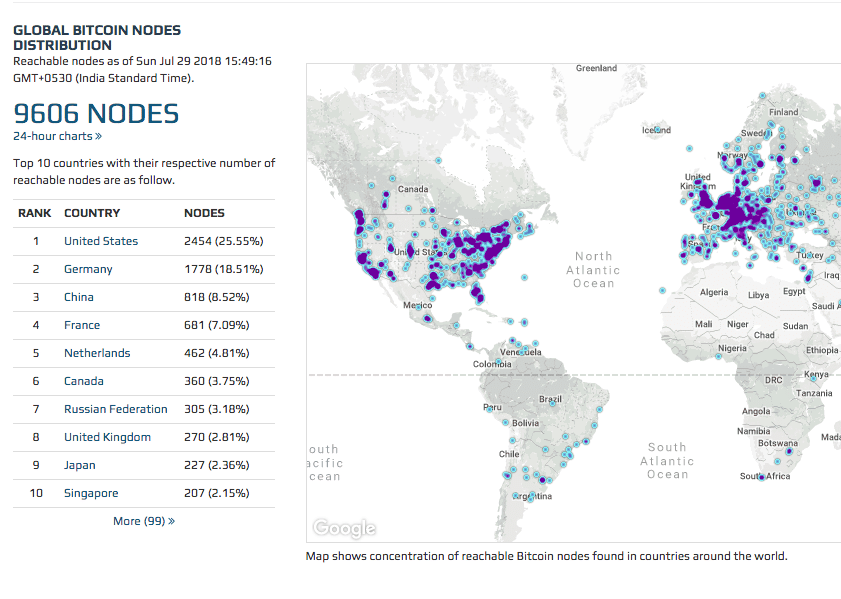Open the Japan country link

pyautogui.click(x=79, y=465)
